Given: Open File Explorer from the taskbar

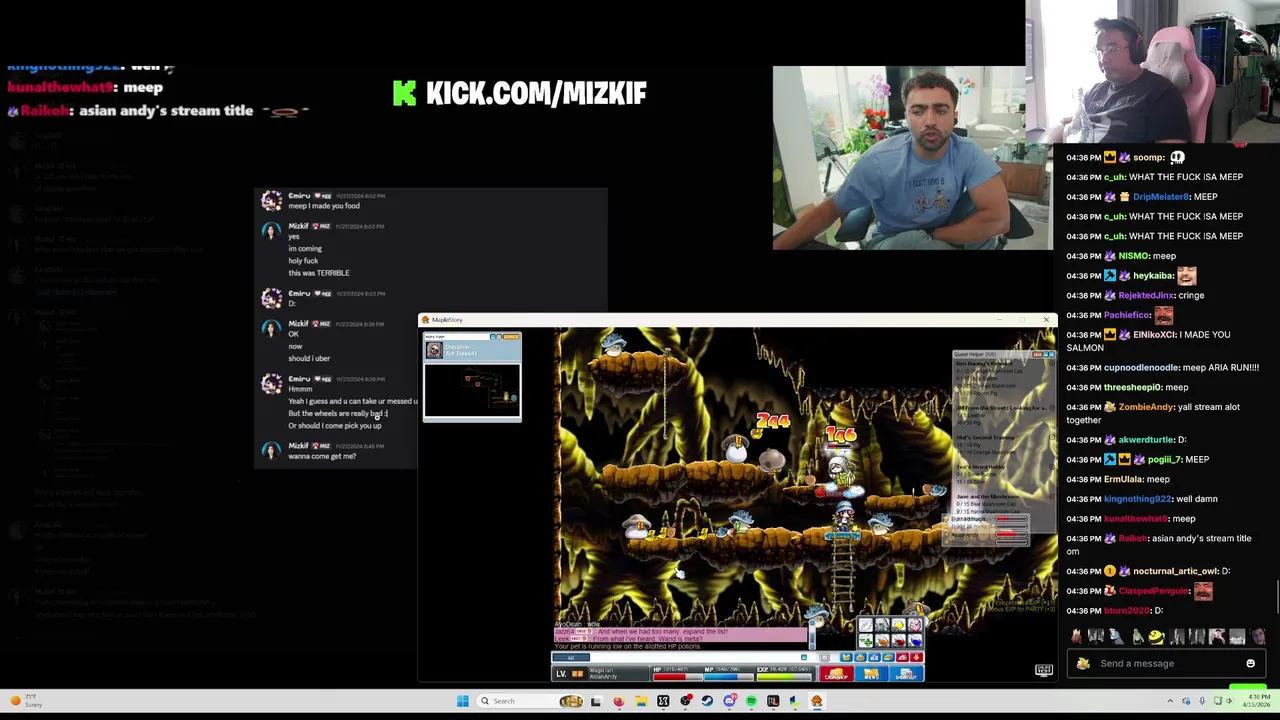Looking at the screenshot, I should coord(641,701).
